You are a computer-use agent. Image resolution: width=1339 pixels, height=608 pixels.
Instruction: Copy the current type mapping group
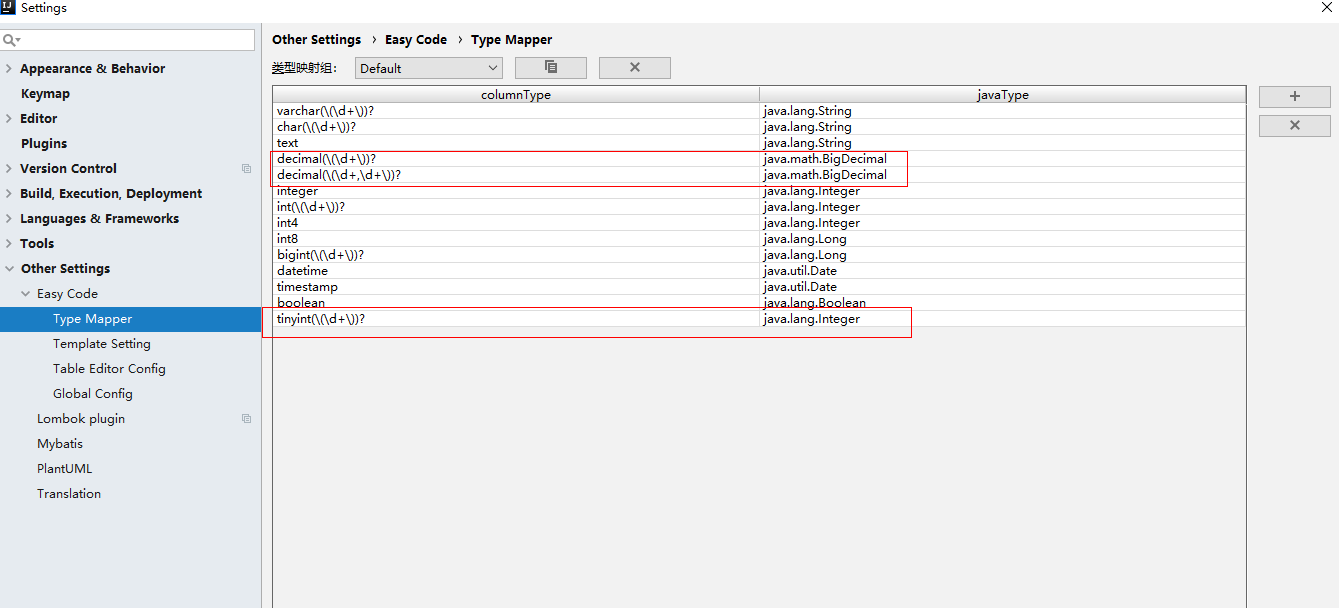pyautogui.click(x=550, y=67)
